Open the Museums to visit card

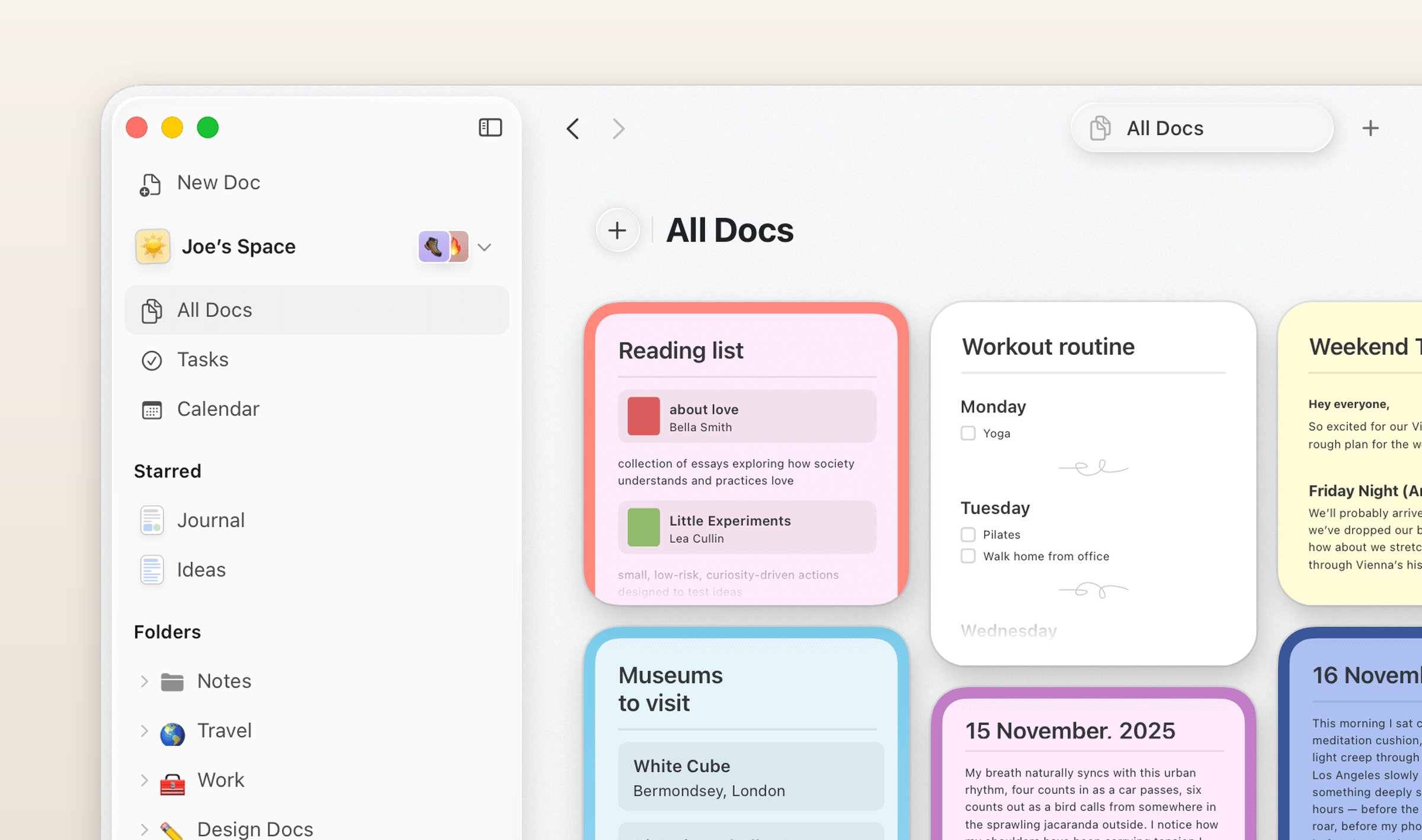pos(747,733)
